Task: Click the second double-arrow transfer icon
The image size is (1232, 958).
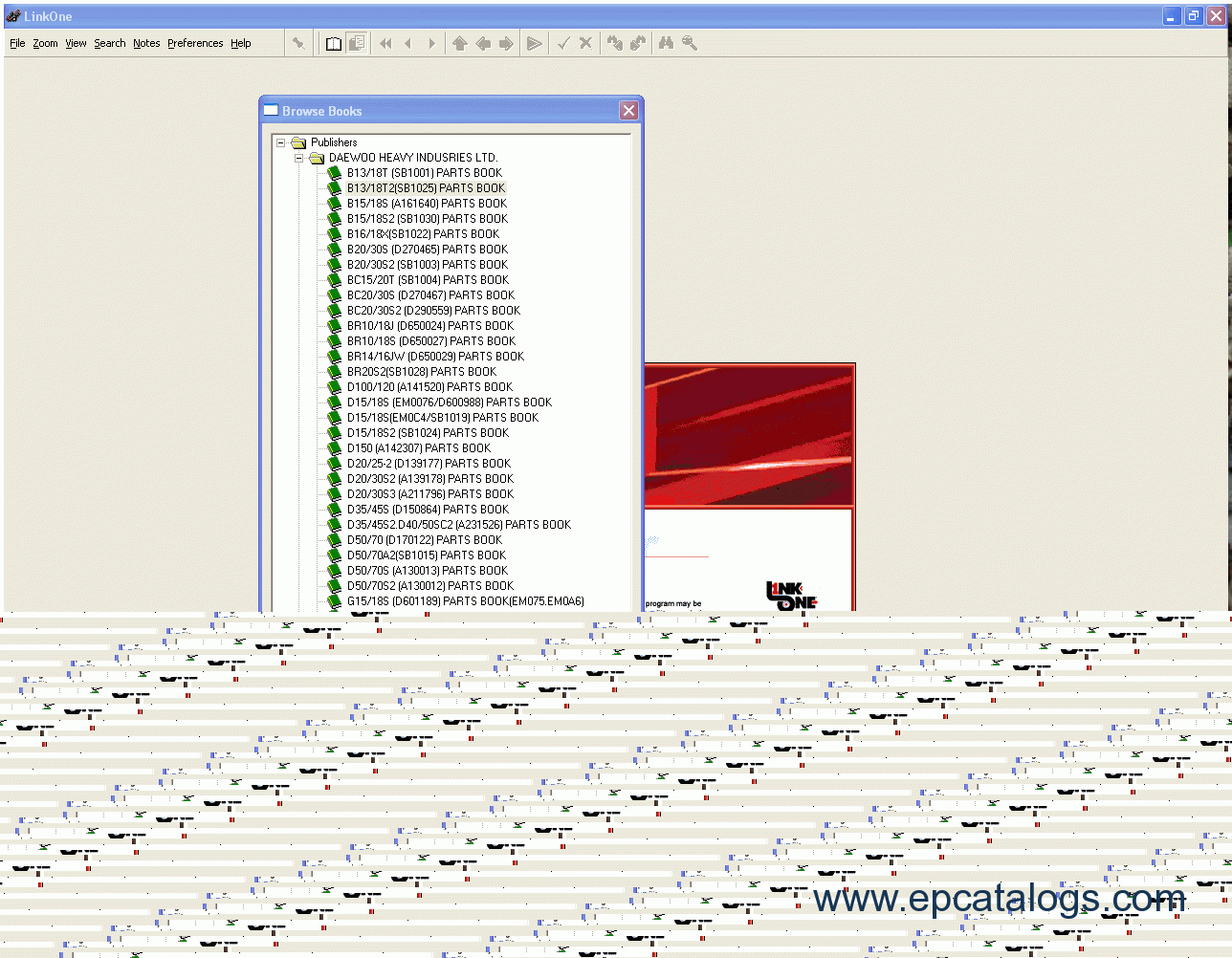Action: (x=638, y=43)
